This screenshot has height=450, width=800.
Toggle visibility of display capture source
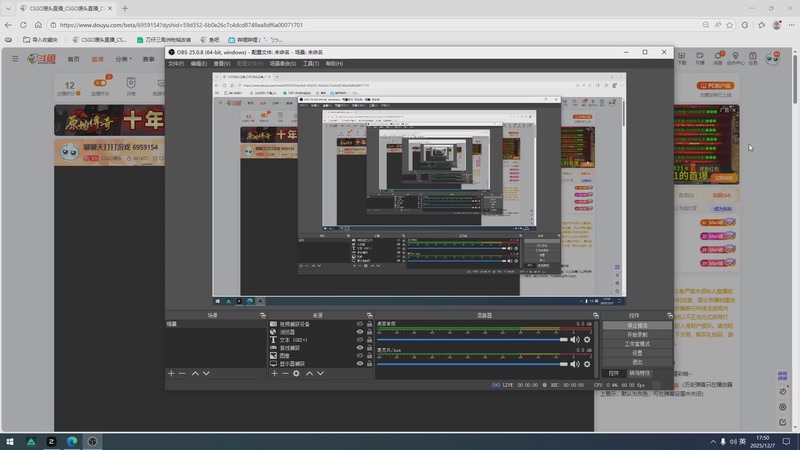pos(360,364)
